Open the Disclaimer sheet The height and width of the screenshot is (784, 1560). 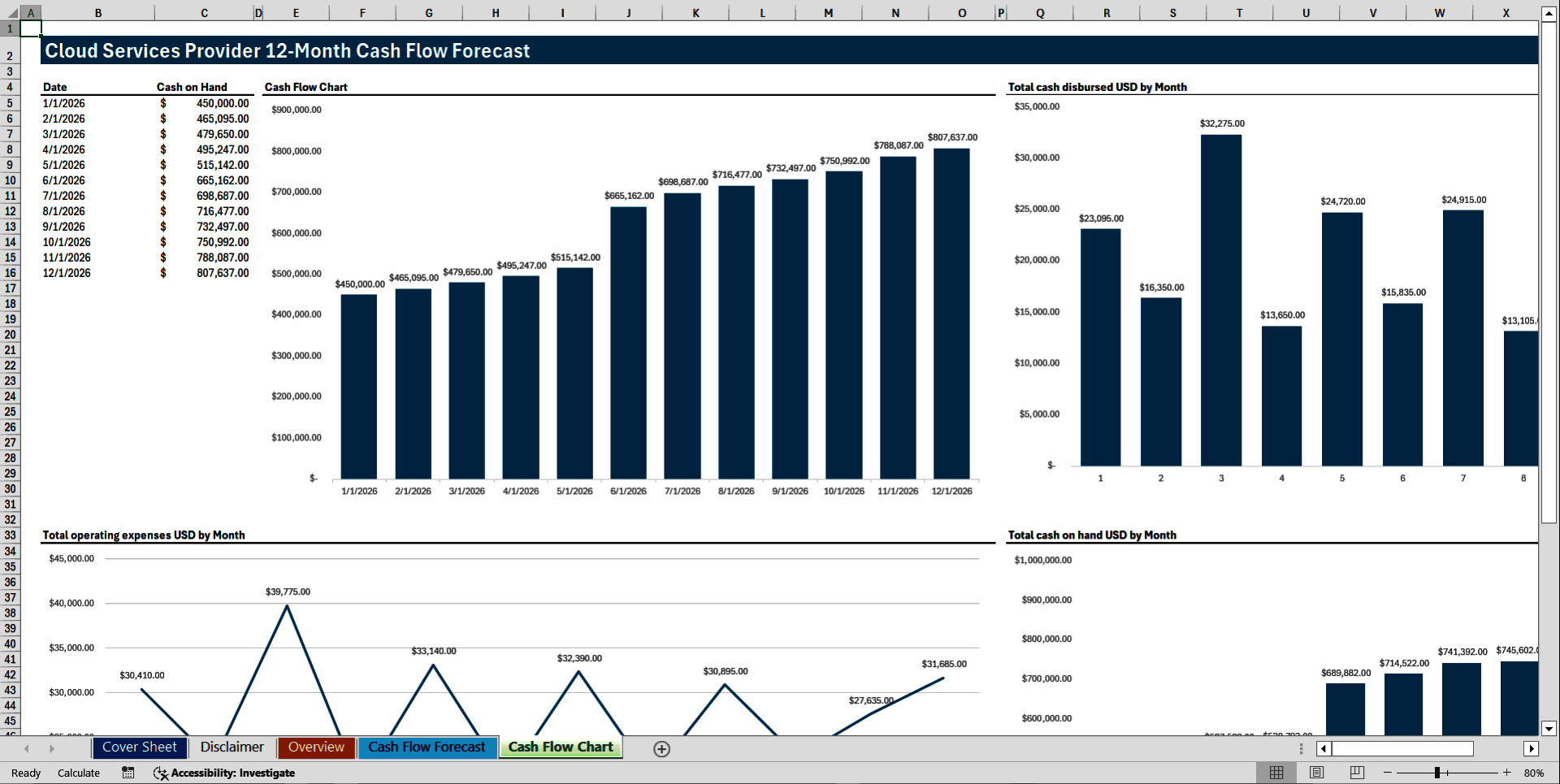click(x=232, y=747)
